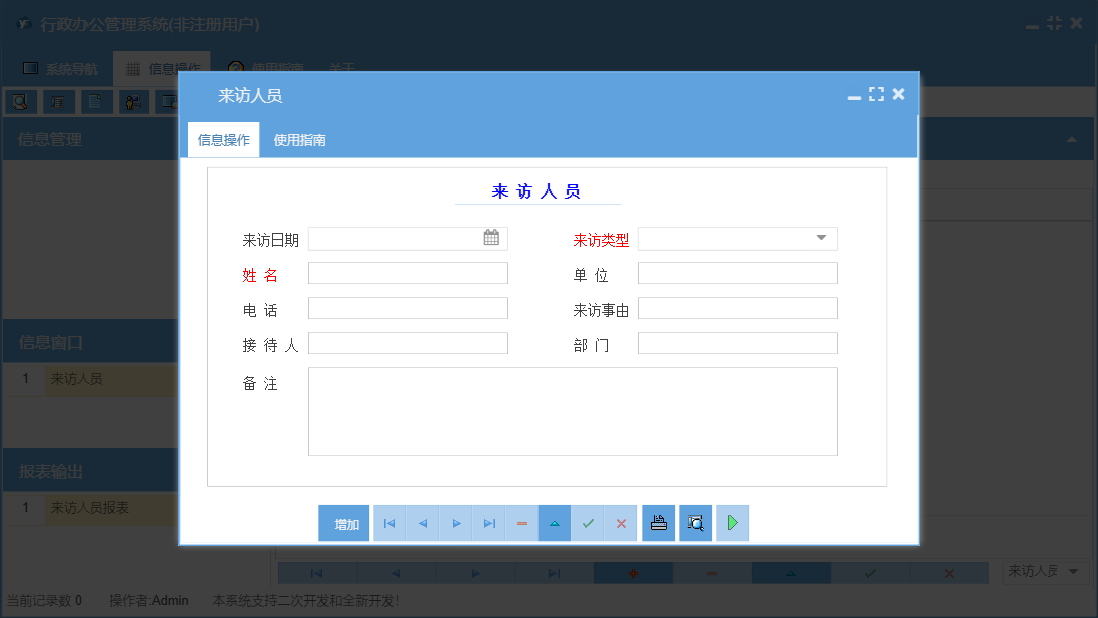
Task: Jump to the first record with the navigation icon
Action: 389,523
